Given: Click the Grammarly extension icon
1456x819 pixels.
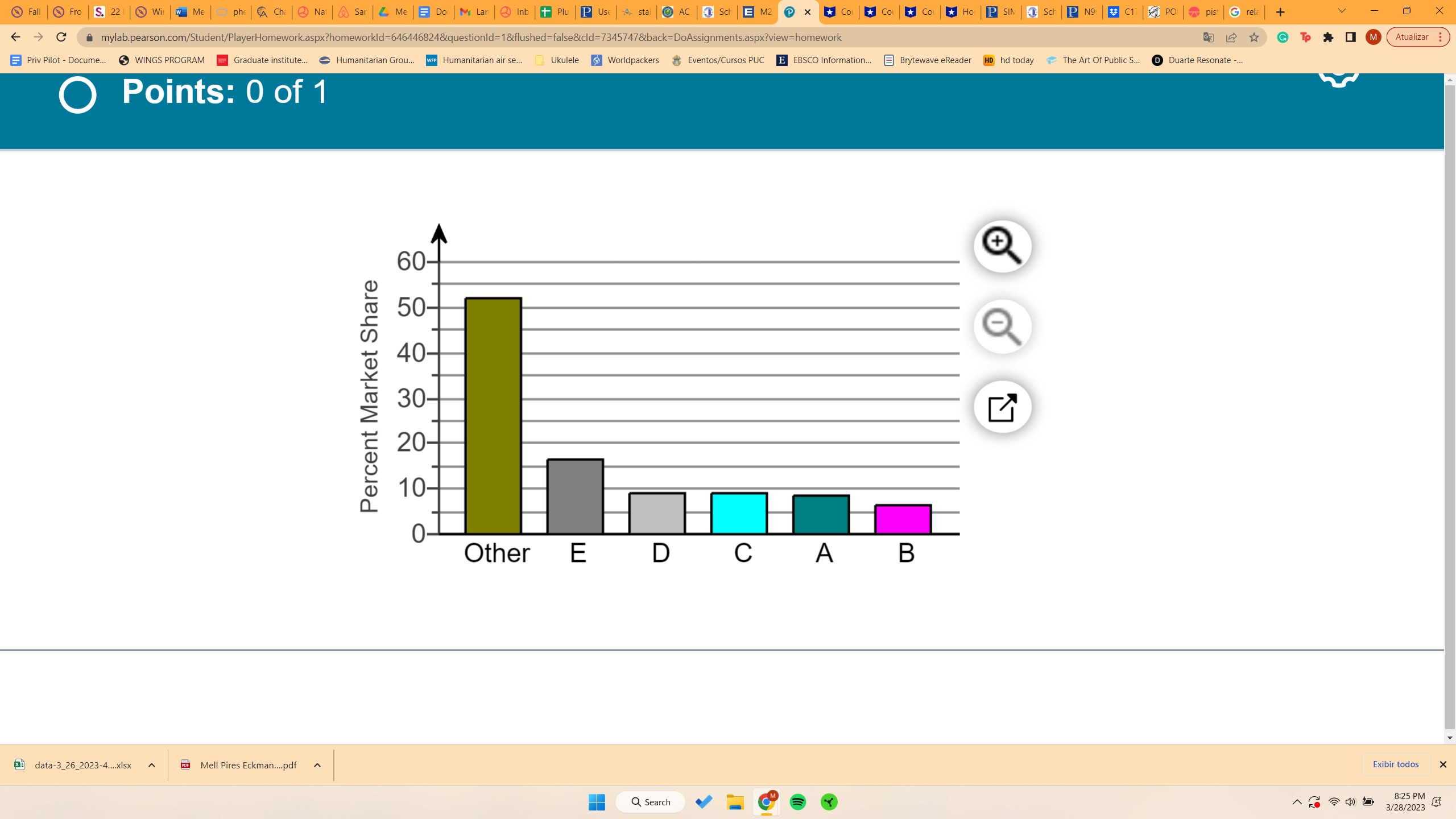Looking at the screenshot, I should pos(1283,38).
